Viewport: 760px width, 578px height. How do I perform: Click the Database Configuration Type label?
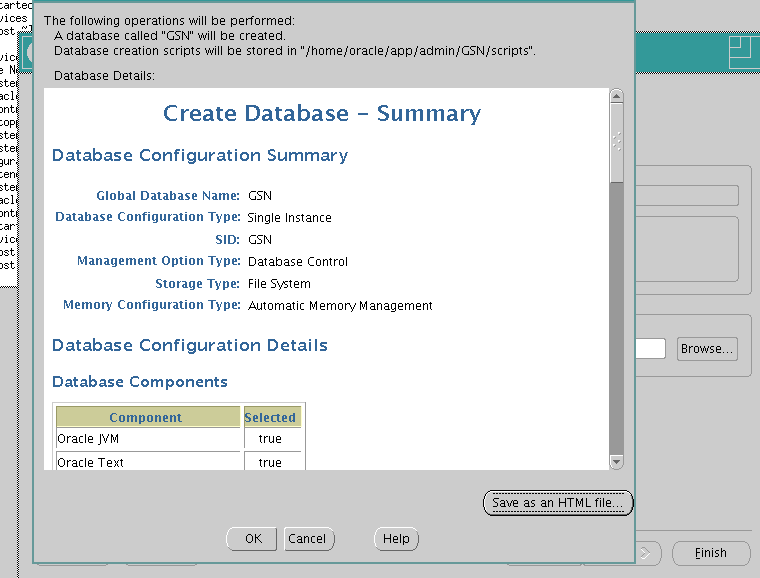click(148, 217)
